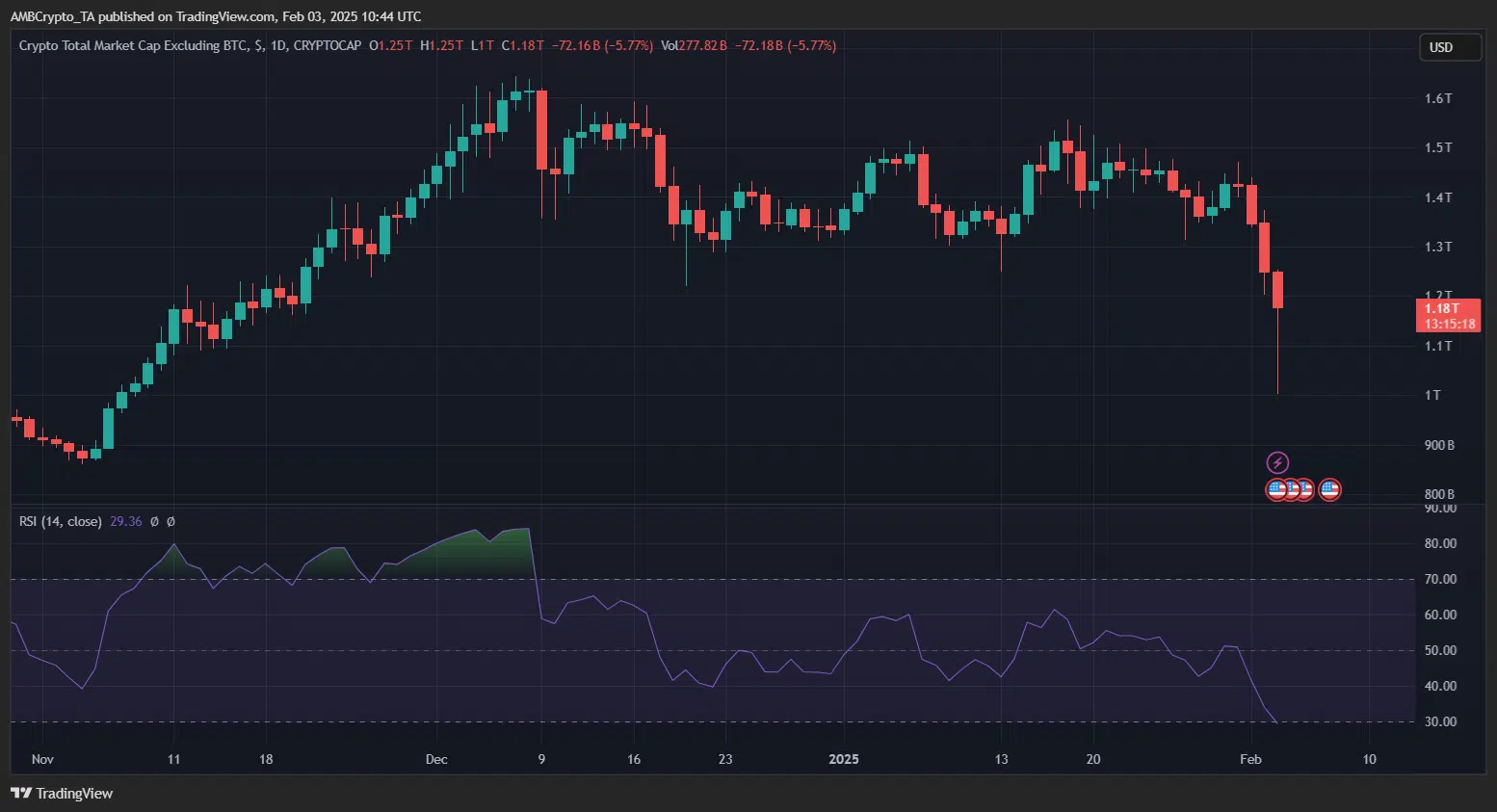This screenshot has height=812, width=1497.
Task: Click the 1.4T price axis label
Action: point(1438,197)
